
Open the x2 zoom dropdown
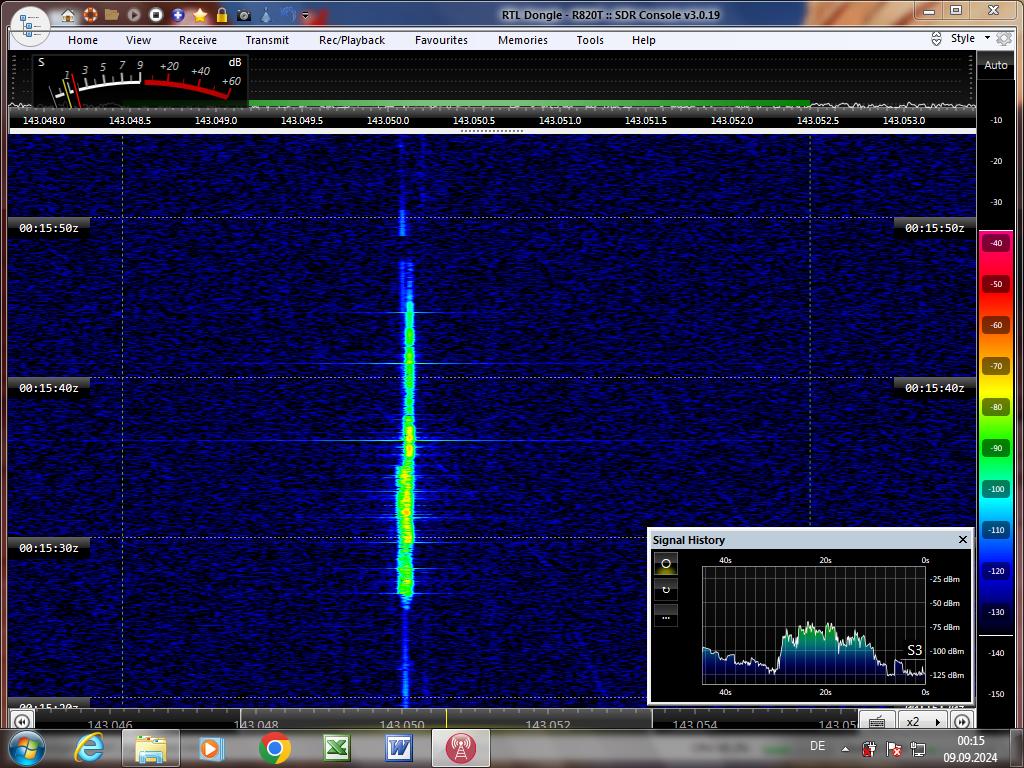coord(923,721)
